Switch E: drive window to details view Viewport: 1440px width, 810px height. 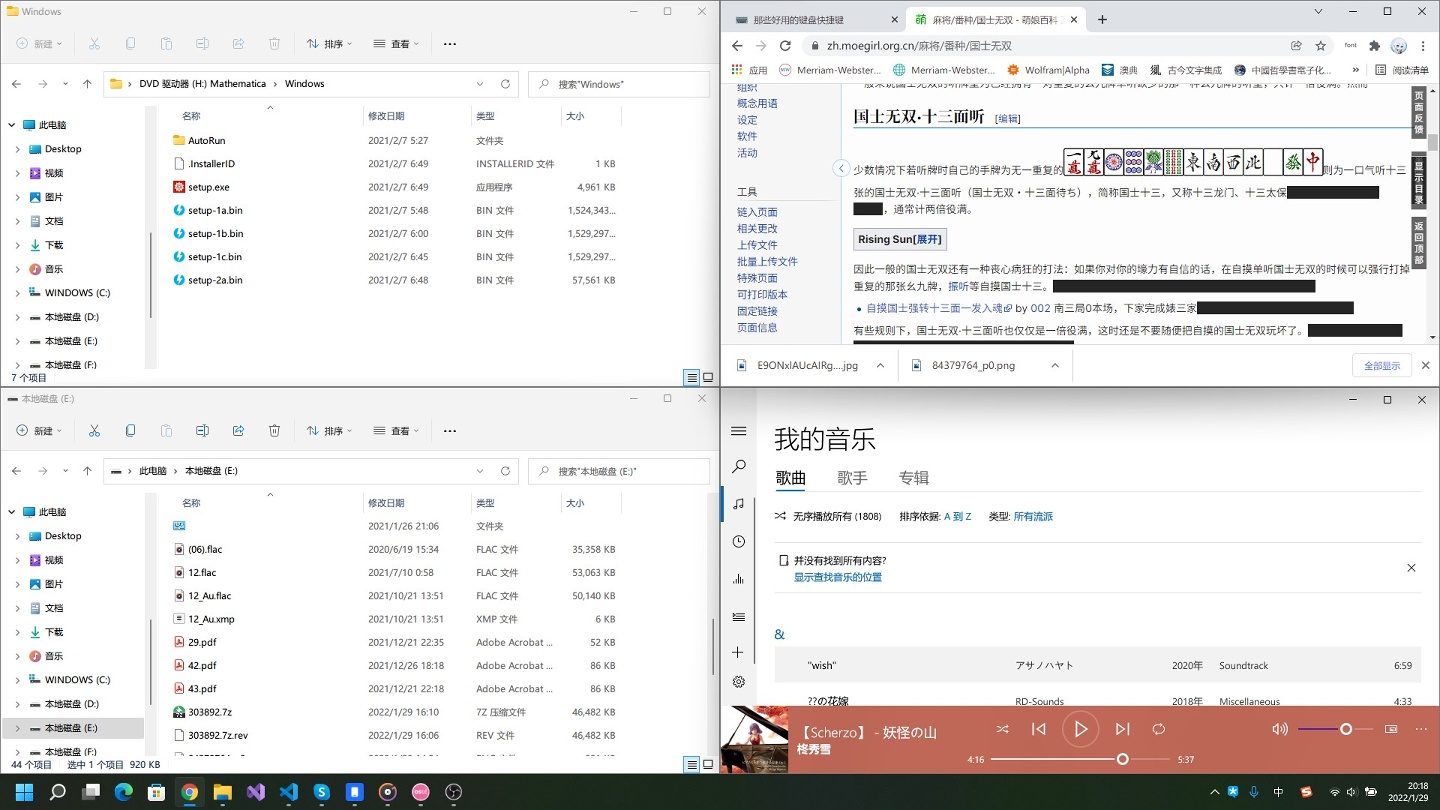(x=692, y=765)
